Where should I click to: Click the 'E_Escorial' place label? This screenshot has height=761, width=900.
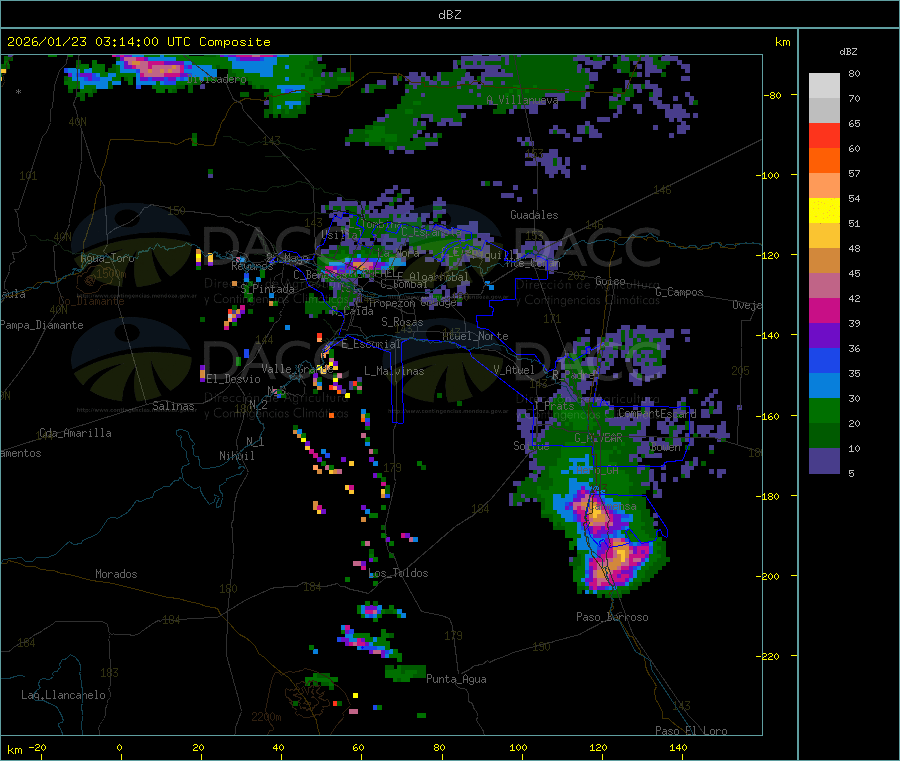[x=371, y=344]
